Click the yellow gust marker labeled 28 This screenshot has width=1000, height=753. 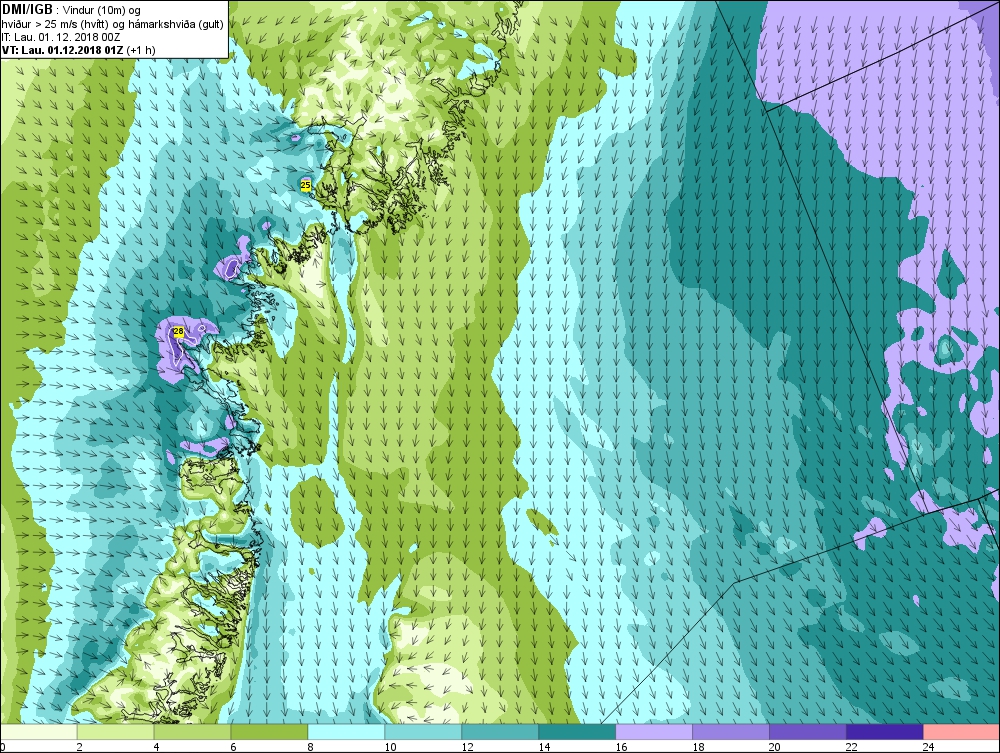click(179, 331)
